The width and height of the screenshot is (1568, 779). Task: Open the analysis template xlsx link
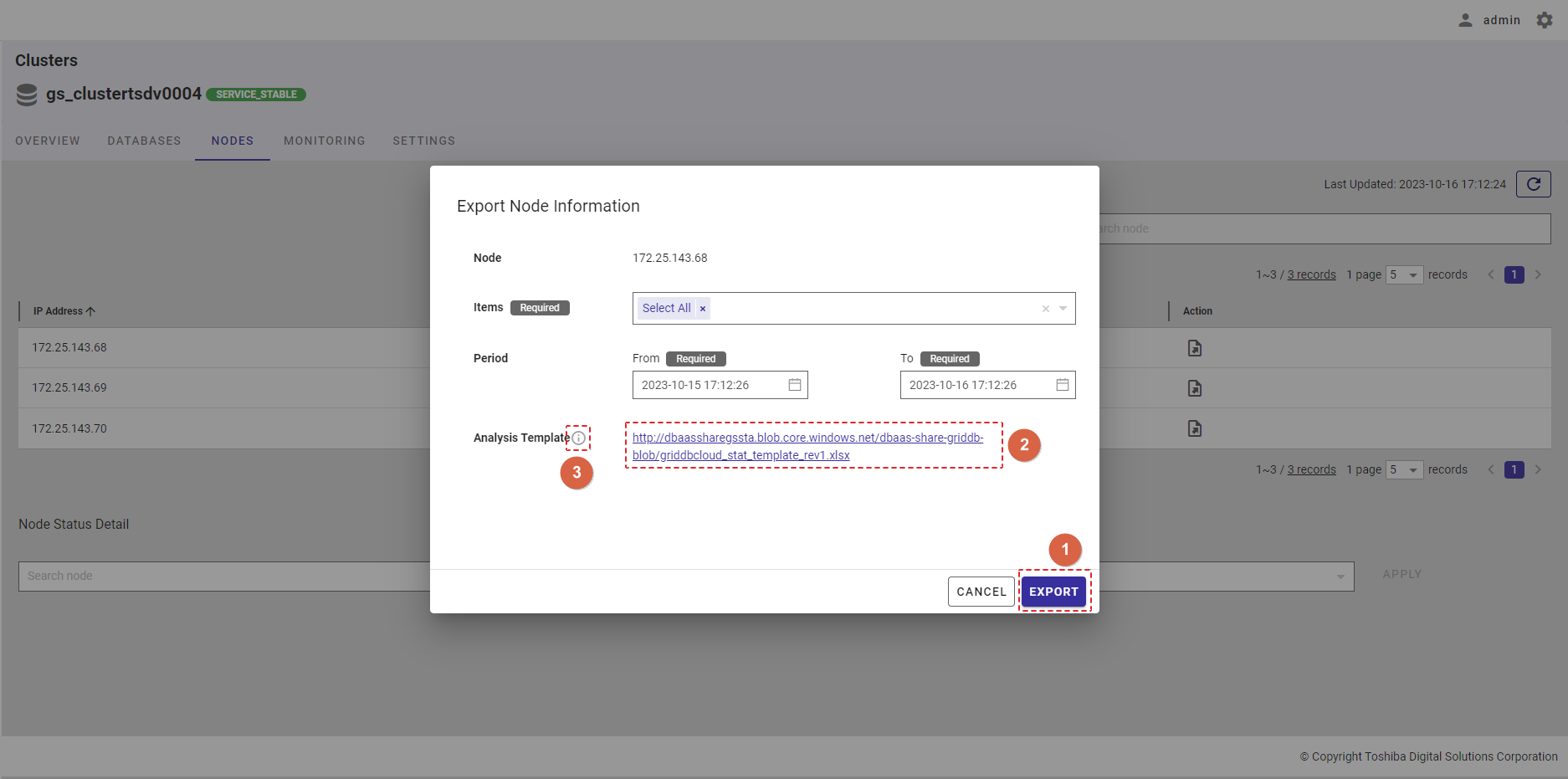point(807,446)
